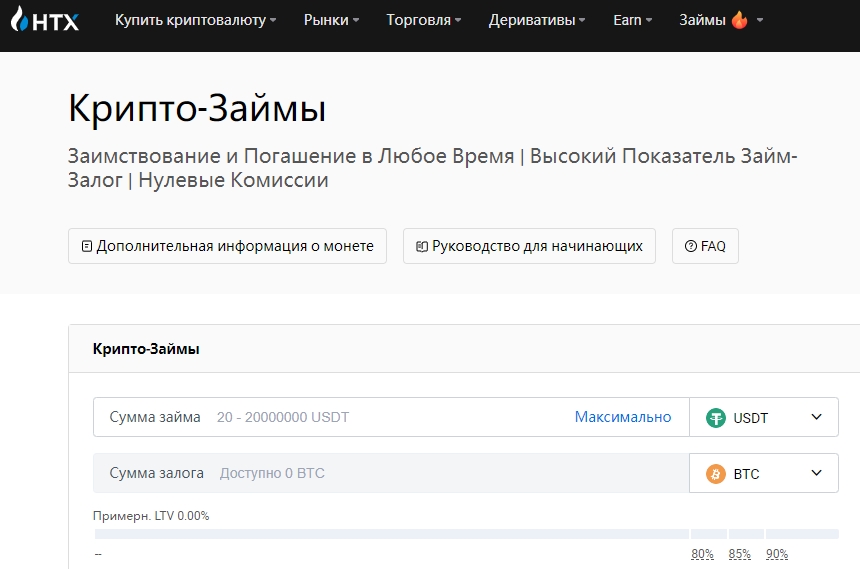Focus the Сумма залога input field
Image resolution: width=860 pixels, height=569 pixels.
click(391, 473)
